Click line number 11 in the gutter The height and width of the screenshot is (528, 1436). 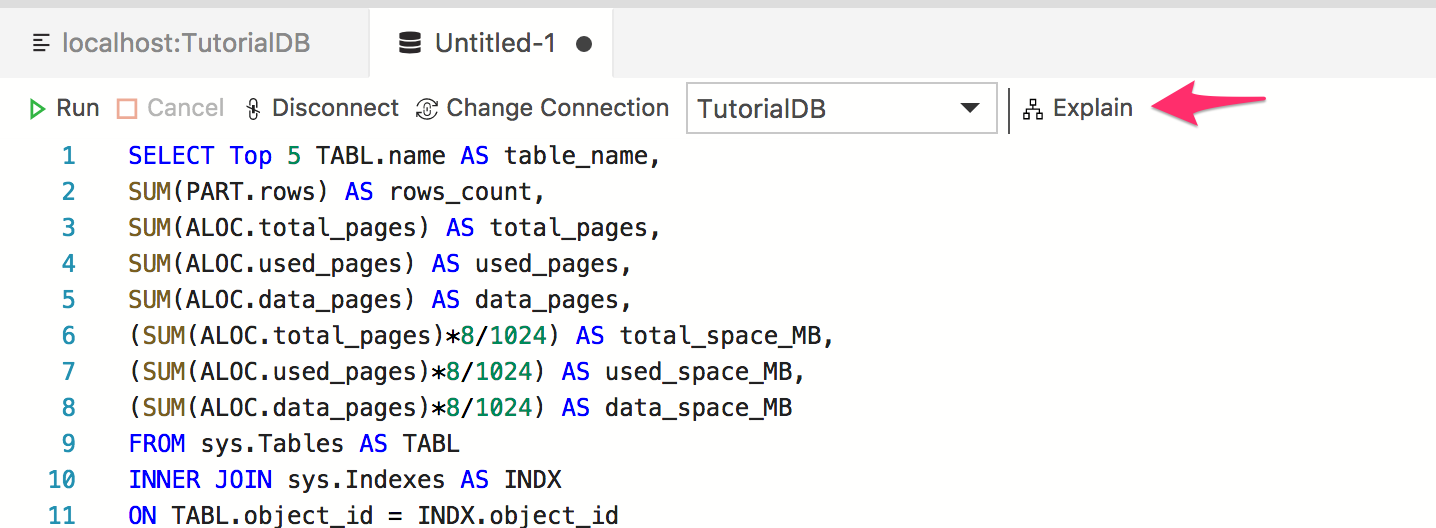pos(62,516)
